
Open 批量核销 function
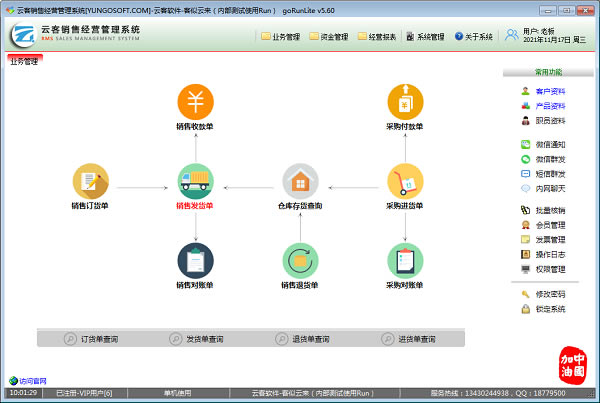[550, 210]
